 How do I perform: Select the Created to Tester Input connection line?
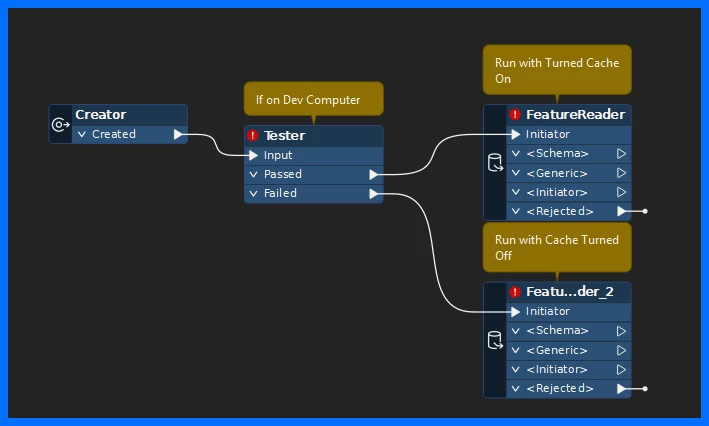click(215, 144)
